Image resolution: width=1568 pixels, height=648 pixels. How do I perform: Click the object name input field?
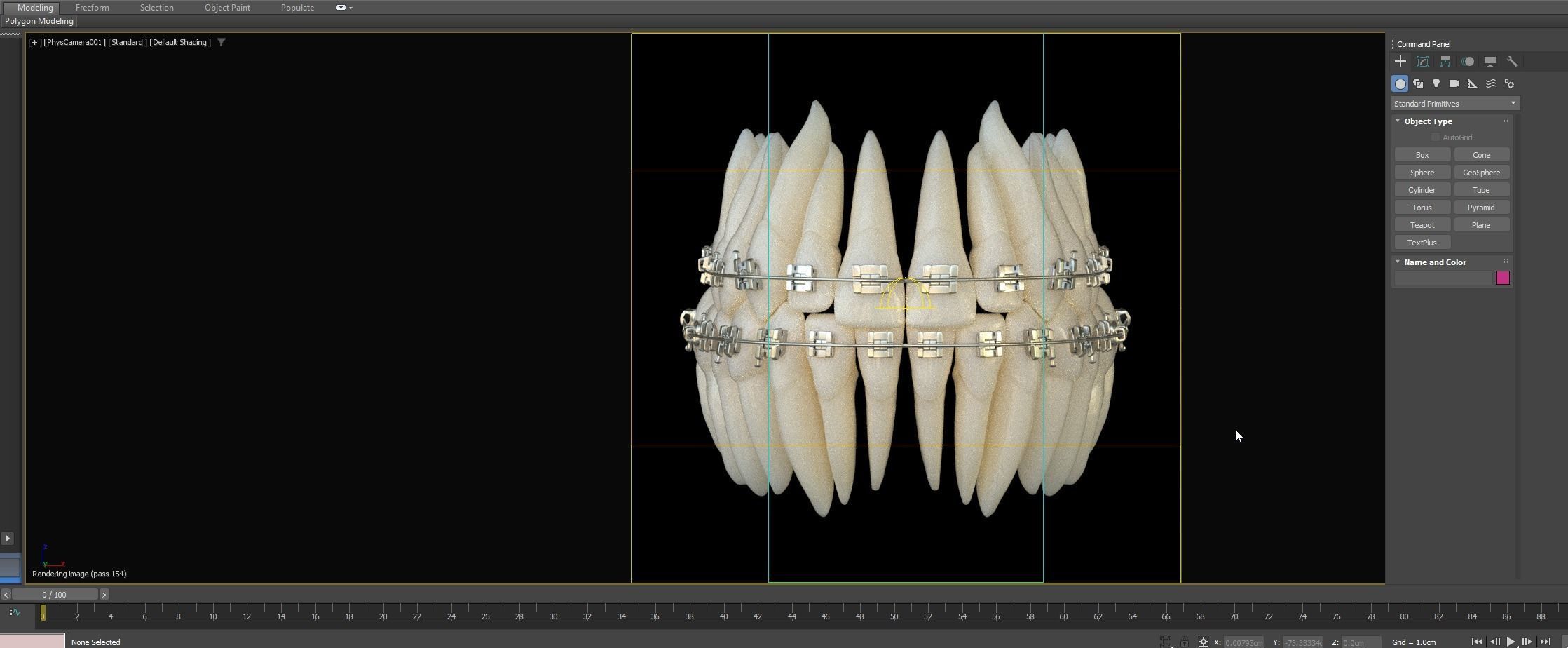1443,278
